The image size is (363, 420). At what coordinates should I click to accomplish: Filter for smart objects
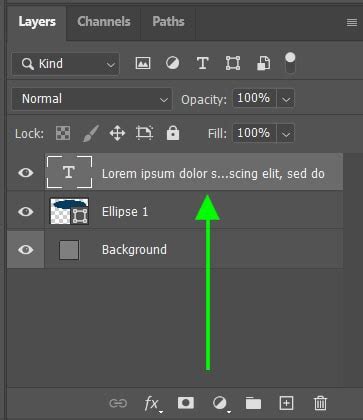point(263,63)
